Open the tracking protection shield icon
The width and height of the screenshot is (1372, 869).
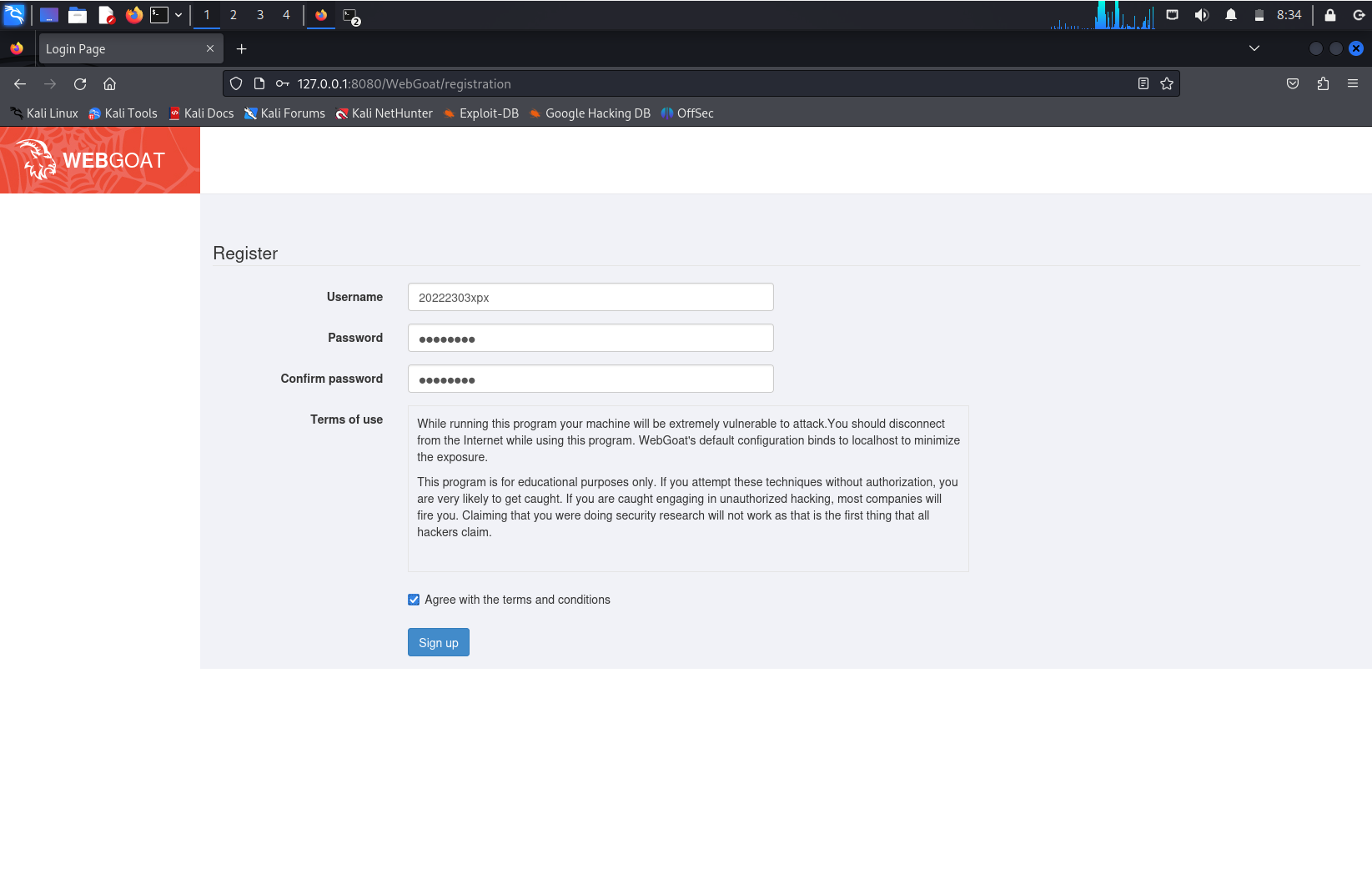coord(236,83)
